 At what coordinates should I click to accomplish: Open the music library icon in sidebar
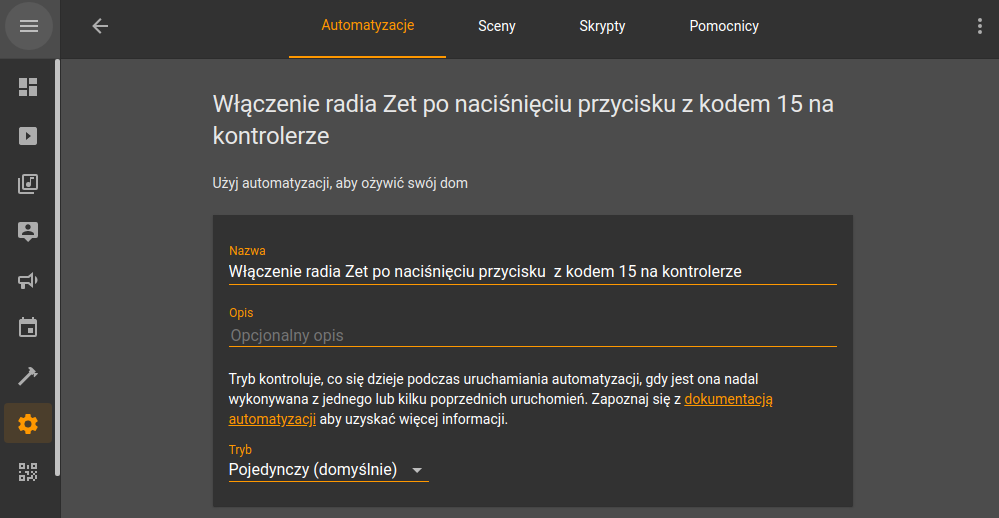coord(28,184)
